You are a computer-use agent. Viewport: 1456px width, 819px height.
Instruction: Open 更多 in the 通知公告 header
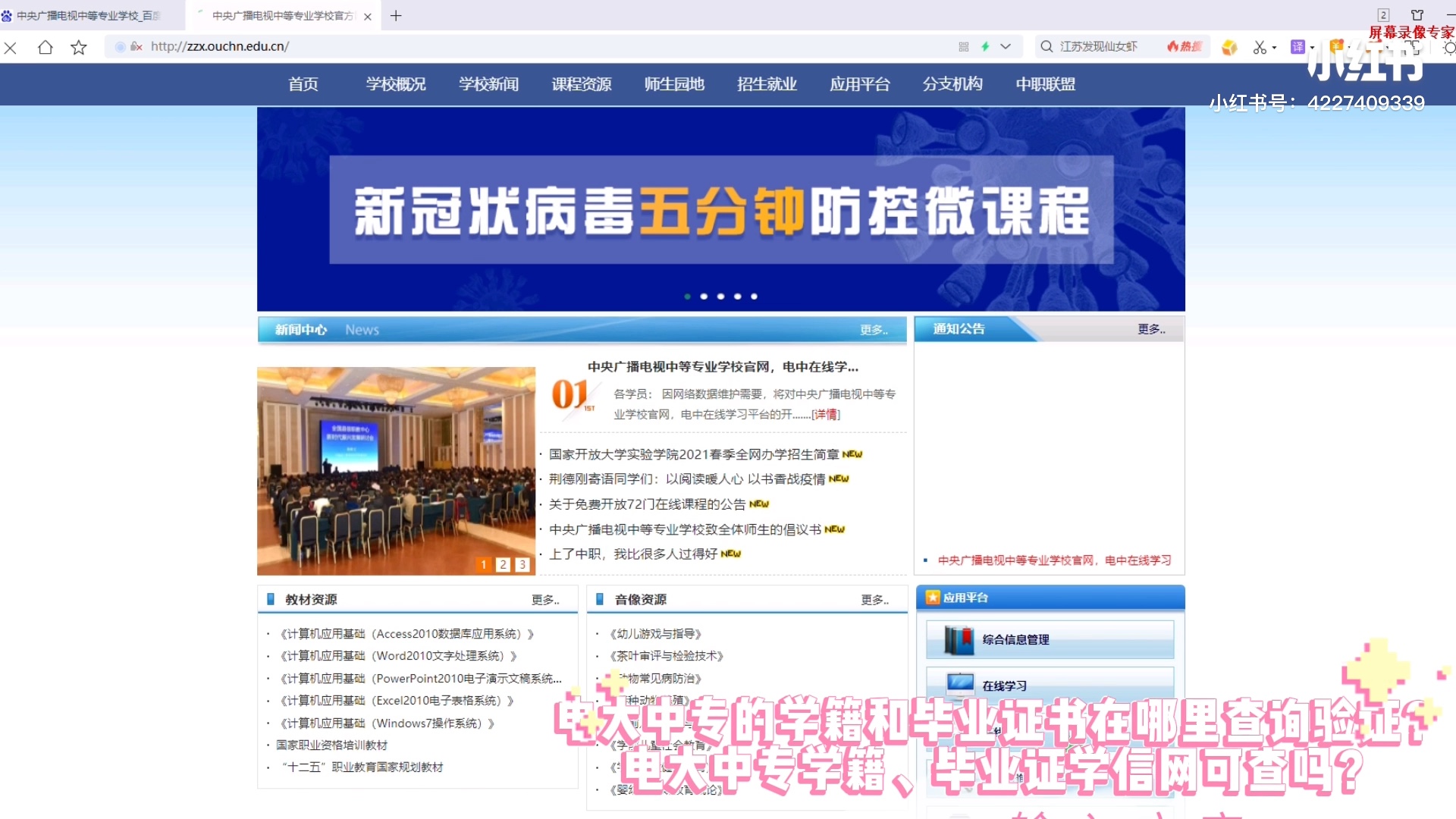pos(1151,329)
